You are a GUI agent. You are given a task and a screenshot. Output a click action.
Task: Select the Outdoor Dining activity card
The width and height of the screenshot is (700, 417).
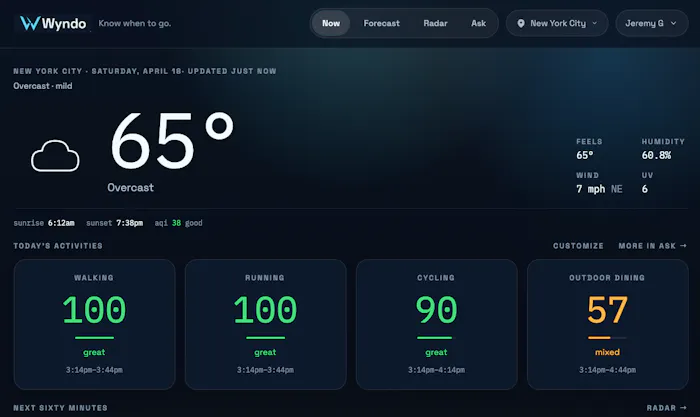[x=607, y=325]
